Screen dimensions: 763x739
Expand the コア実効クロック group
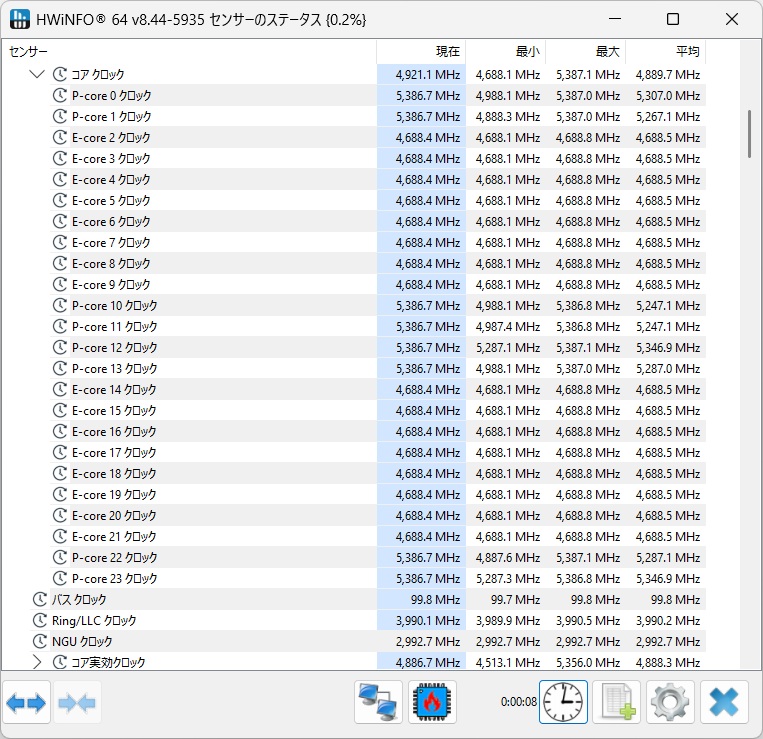click(x=37, y=662)
